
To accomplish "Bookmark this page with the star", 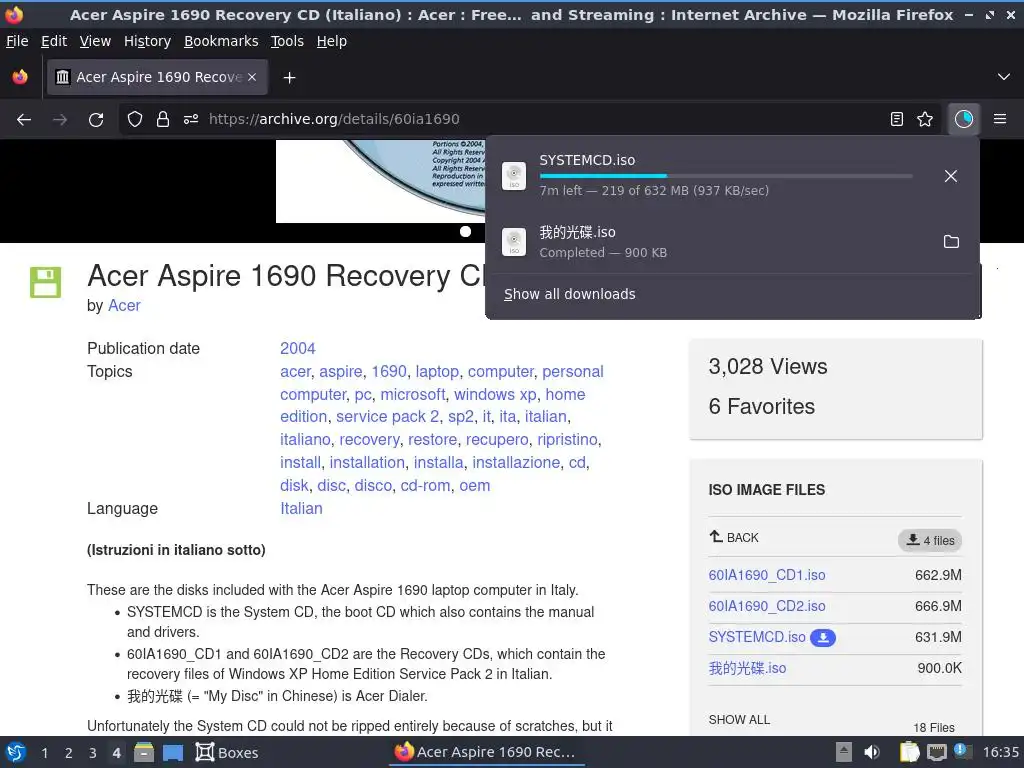I will [925, 119].
